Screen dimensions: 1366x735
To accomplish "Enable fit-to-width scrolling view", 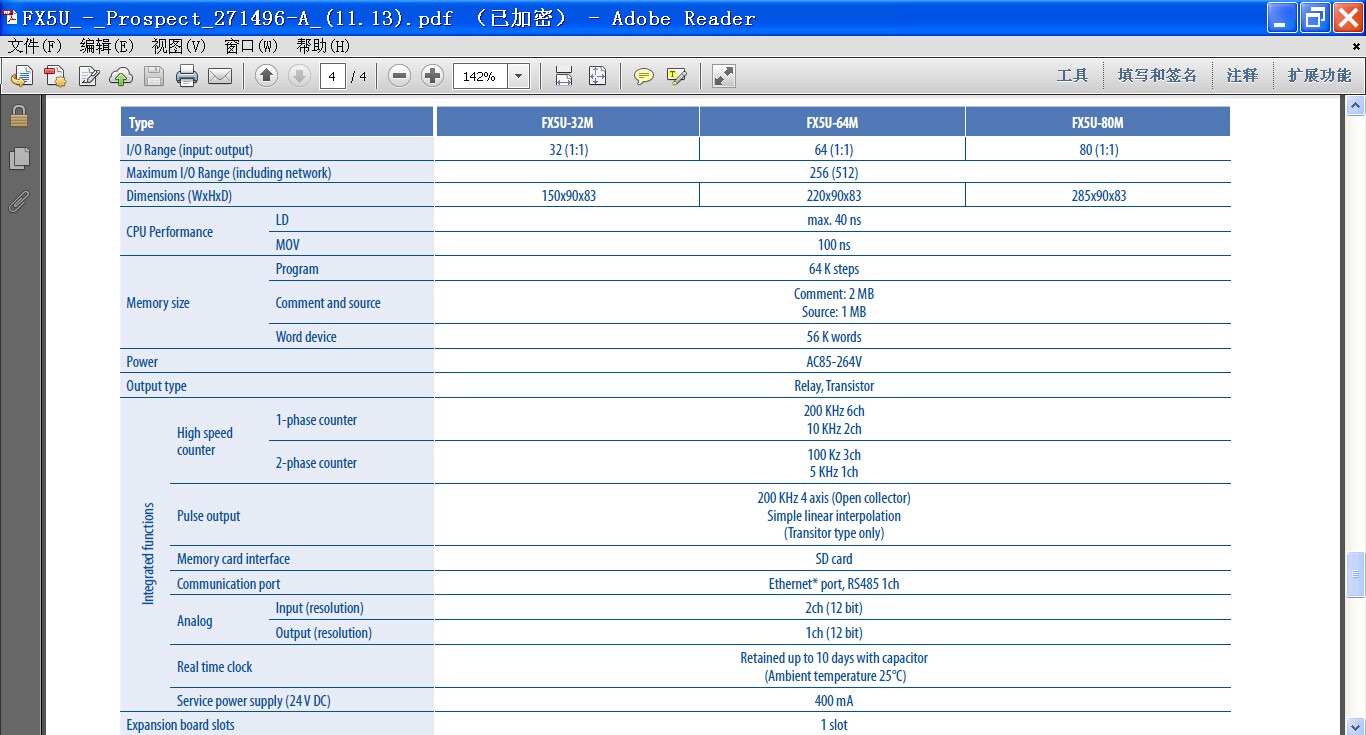I will (564, 76).
